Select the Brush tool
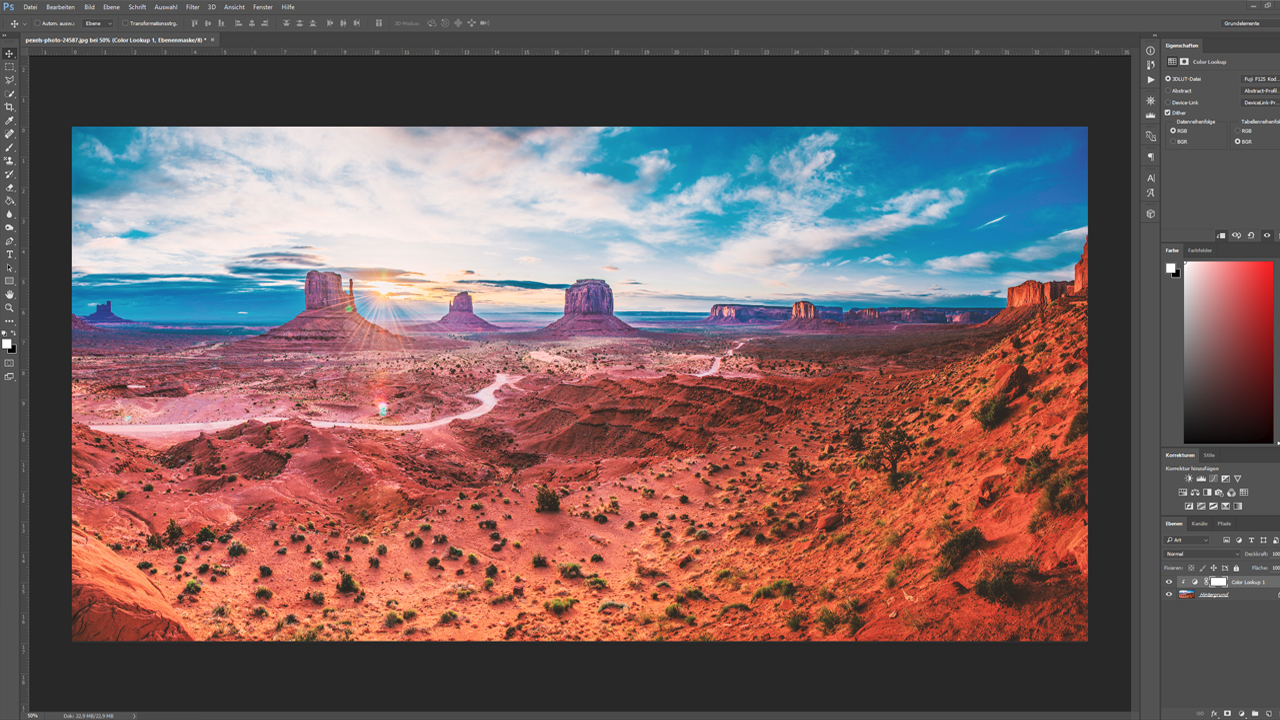Screen dimensions: 1280x720 point(10,146)
